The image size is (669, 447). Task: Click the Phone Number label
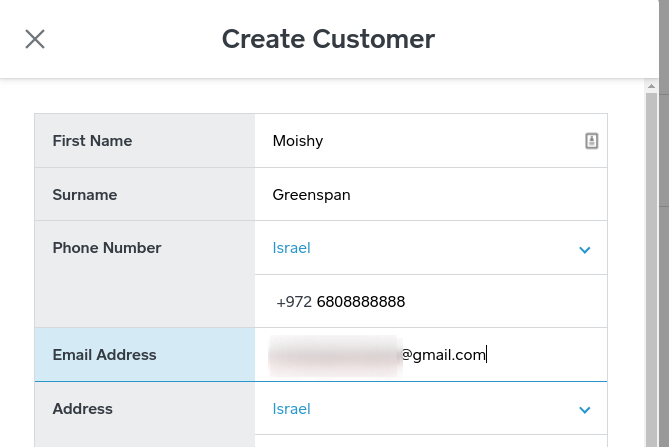107,248
